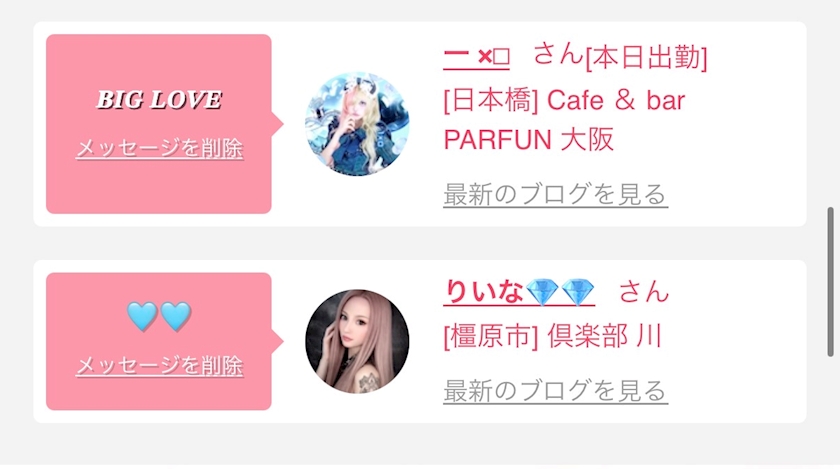Click the left blue heart emoji
Image resolution: width=840 pixels, height=469 pixels.
(x=142, y=316)
